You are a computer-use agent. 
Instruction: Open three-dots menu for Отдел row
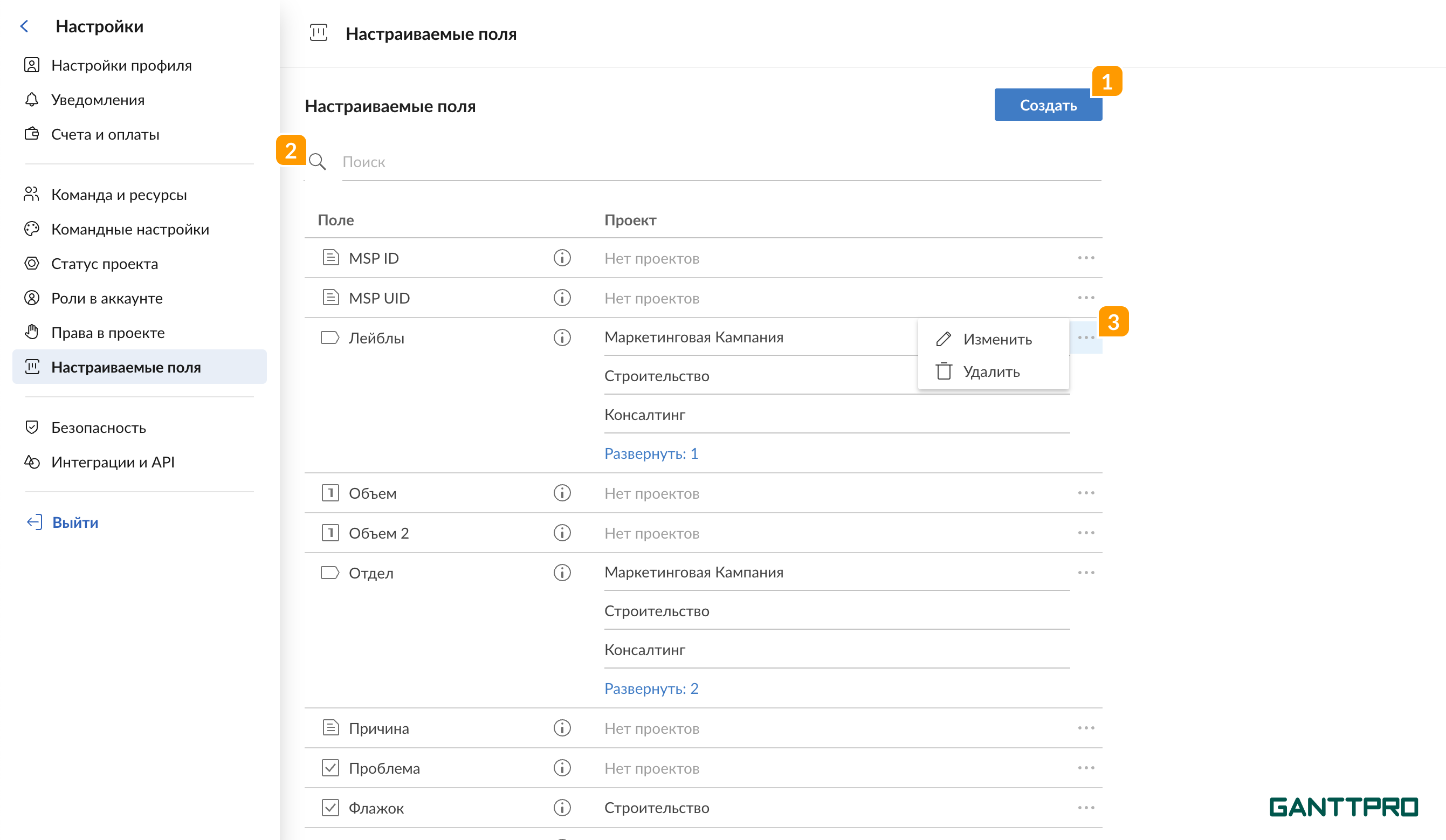click(x=1086, y=573)
